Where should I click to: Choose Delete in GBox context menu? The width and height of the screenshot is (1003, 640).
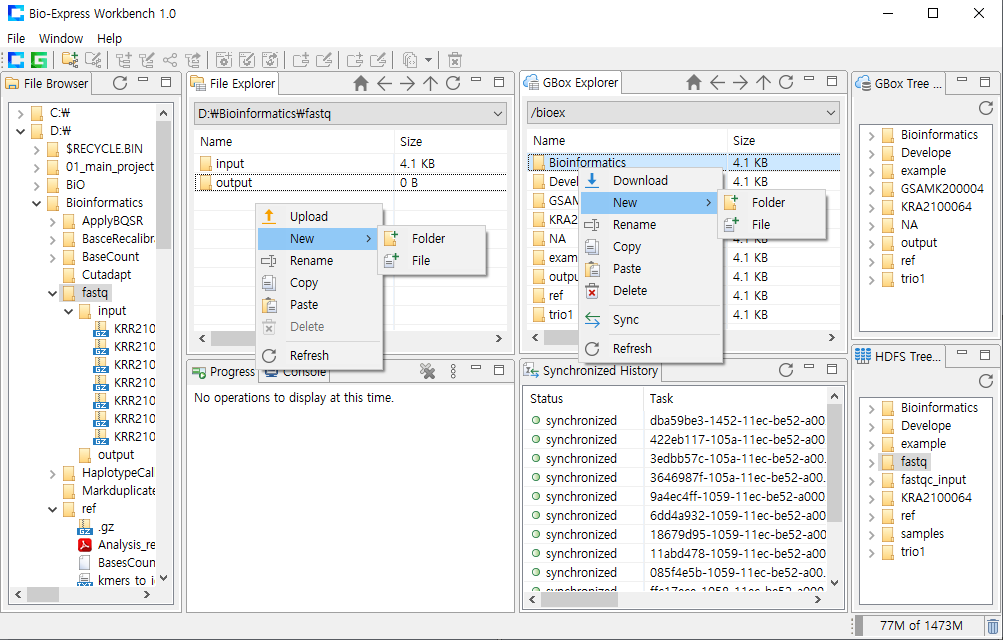pos(651,290)
